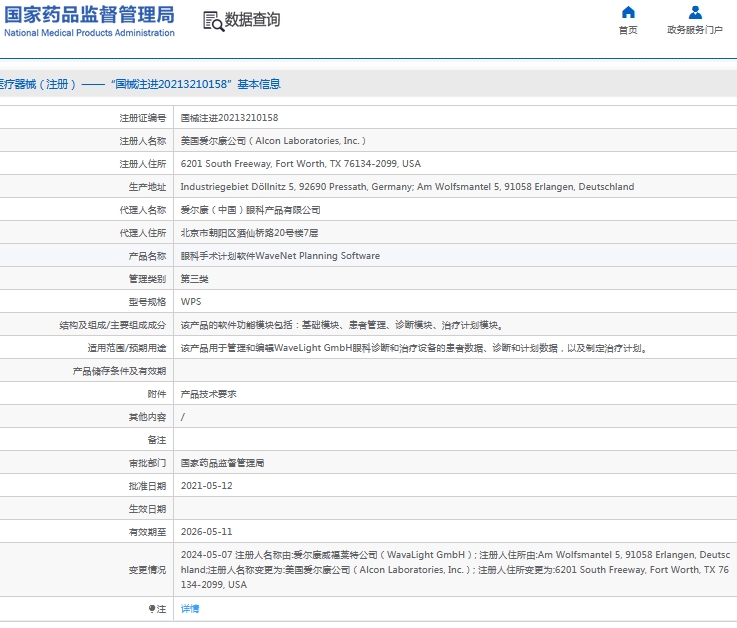This screenshot has width=737, height=628.
Task: Click the 生效日期 row label
Action: click(148, 509)
